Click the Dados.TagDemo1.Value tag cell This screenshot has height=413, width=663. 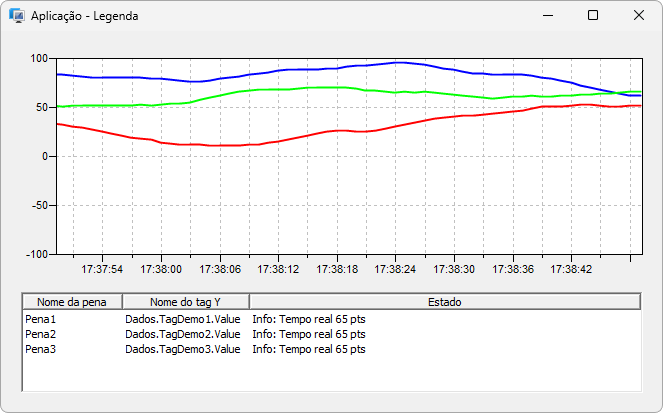(x=182, y=319)
